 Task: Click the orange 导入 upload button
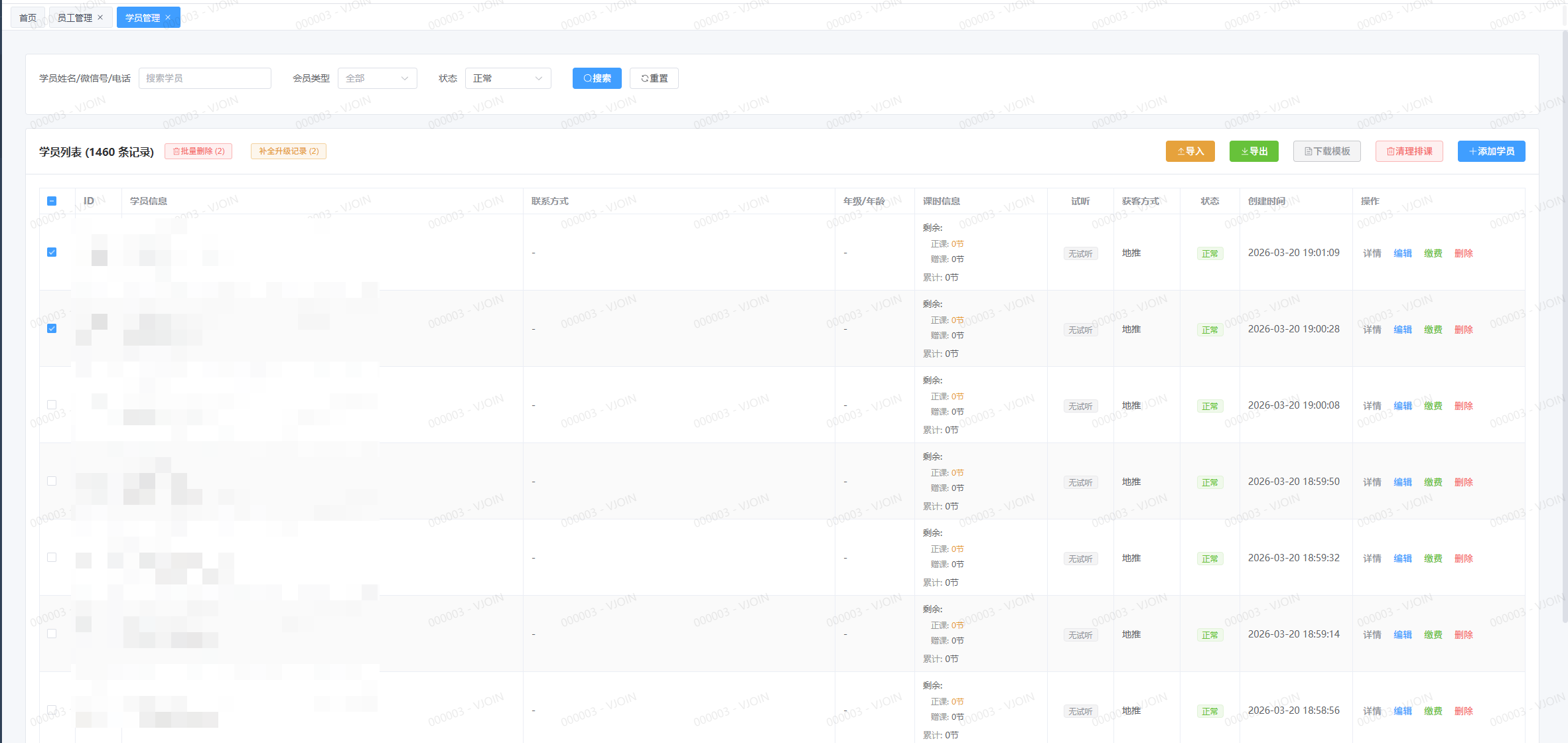click(x=1190, y=151)
